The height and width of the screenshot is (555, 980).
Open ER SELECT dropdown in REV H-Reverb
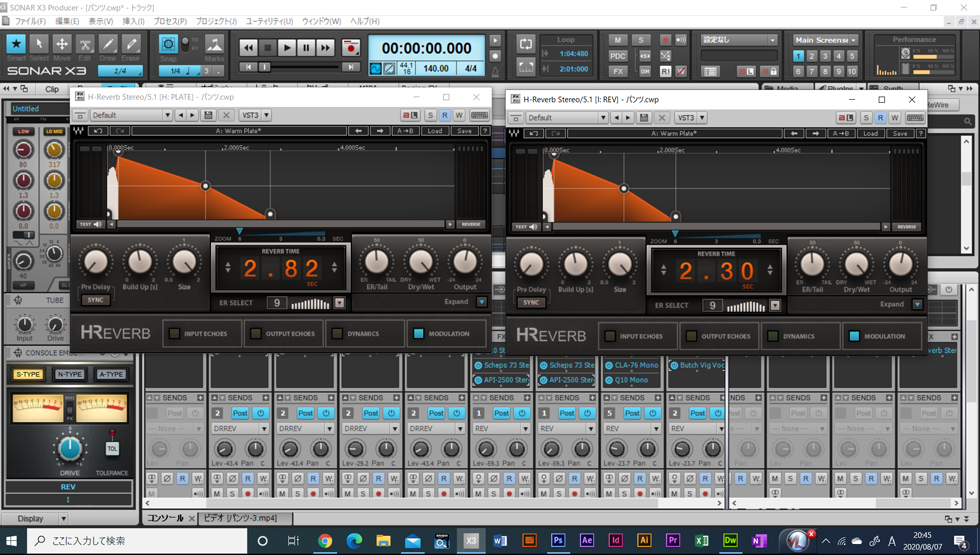[775, 306]
